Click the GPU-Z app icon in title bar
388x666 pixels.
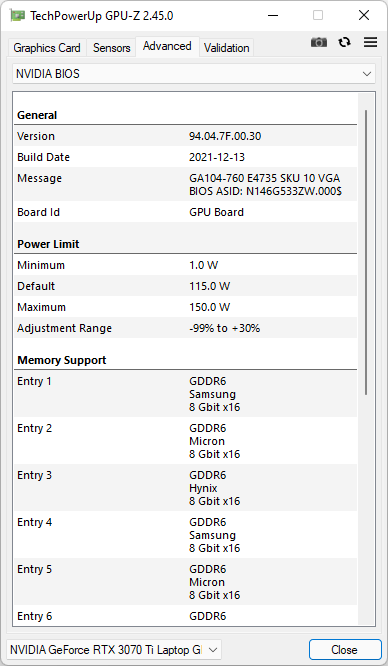click(x=17, y=16)
